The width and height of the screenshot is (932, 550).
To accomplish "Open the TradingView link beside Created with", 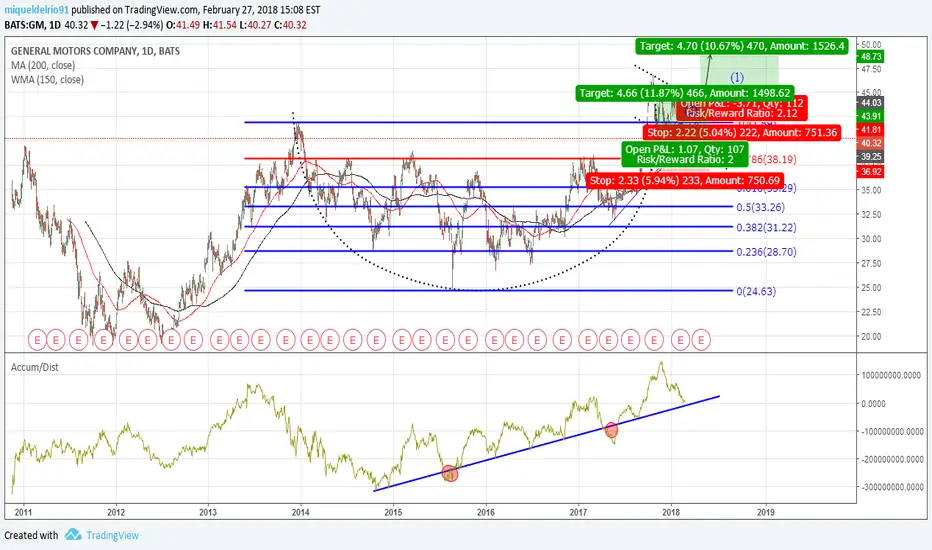I will (112, 535).
